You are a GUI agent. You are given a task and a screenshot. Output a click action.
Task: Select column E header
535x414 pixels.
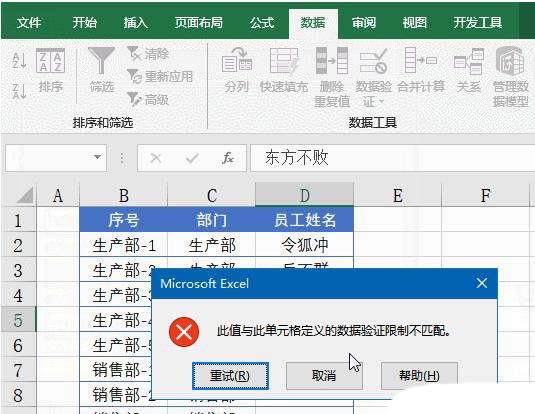(x=397, y=196)
